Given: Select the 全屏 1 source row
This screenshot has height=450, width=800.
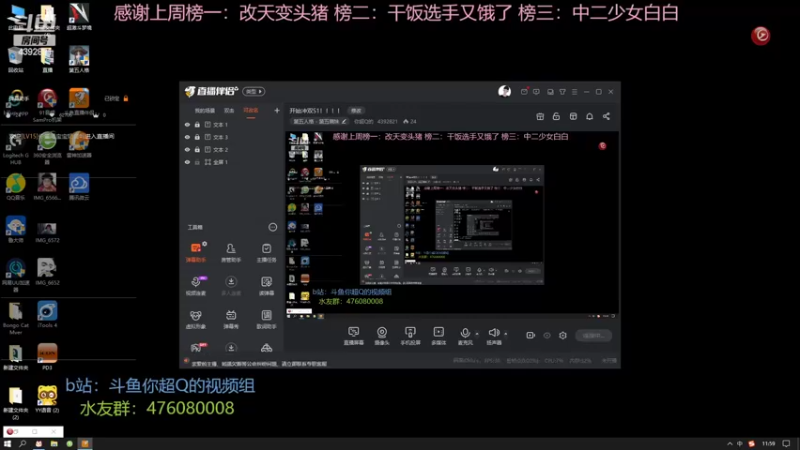Looking at the screenshot, I should tap(231, 162).
